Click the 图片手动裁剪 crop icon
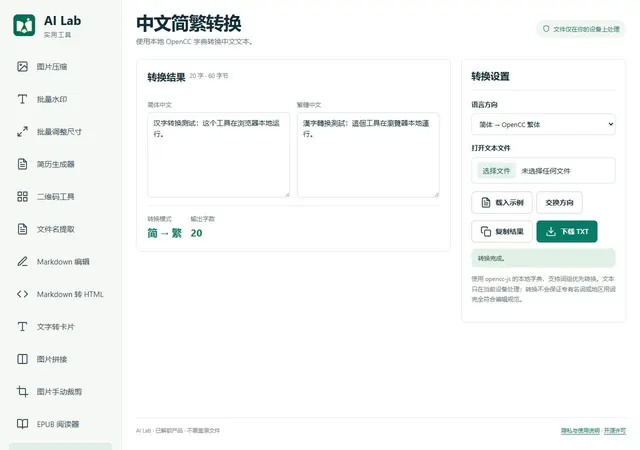Viewport: 640px width, 450px height. tap(22, 391)
